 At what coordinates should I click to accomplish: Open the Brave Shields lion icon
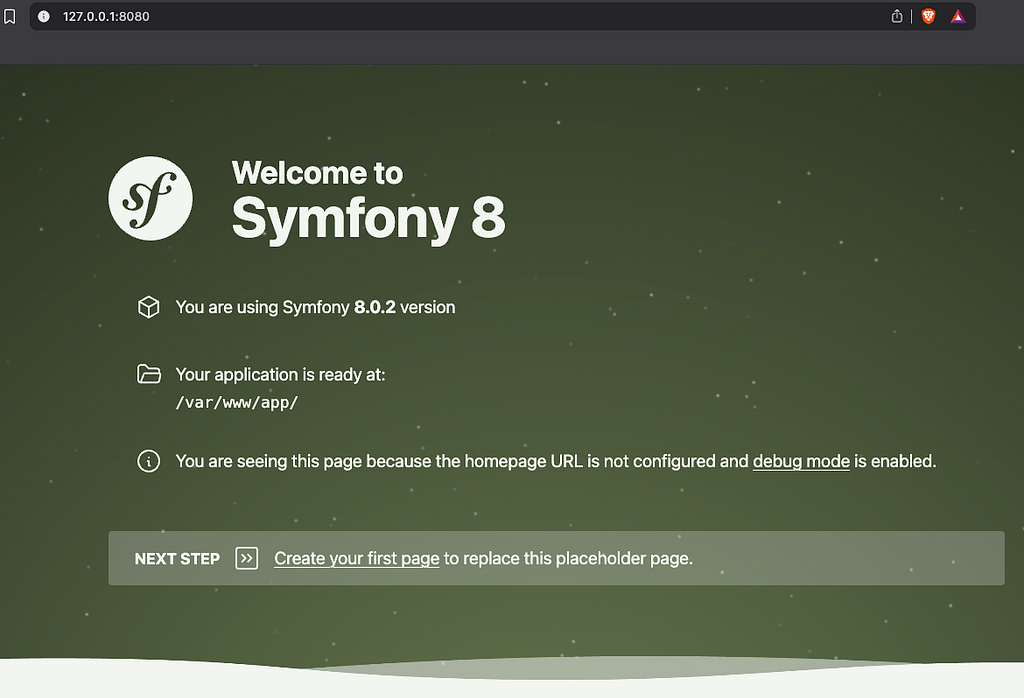pyautogui.click(x=928, y=16)
